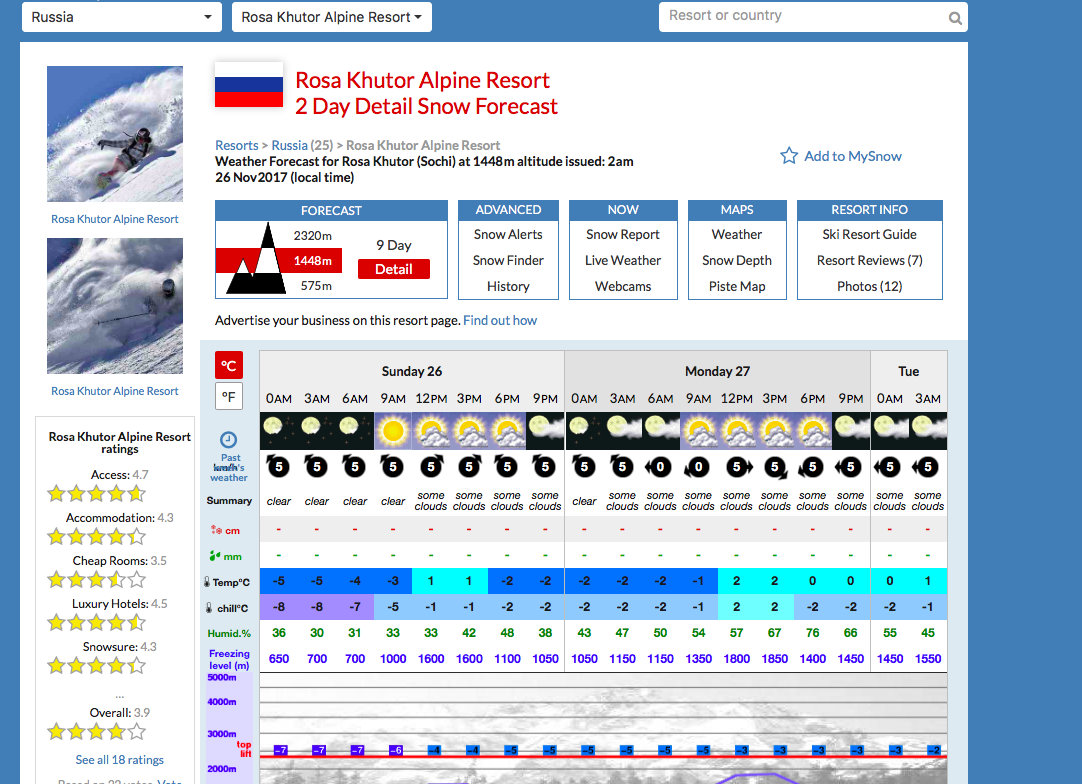The height and width of the screenshot is (784, 1082).
Task: Click the Luxury Hotels rating stars
Action: click(x=96, y=623)
